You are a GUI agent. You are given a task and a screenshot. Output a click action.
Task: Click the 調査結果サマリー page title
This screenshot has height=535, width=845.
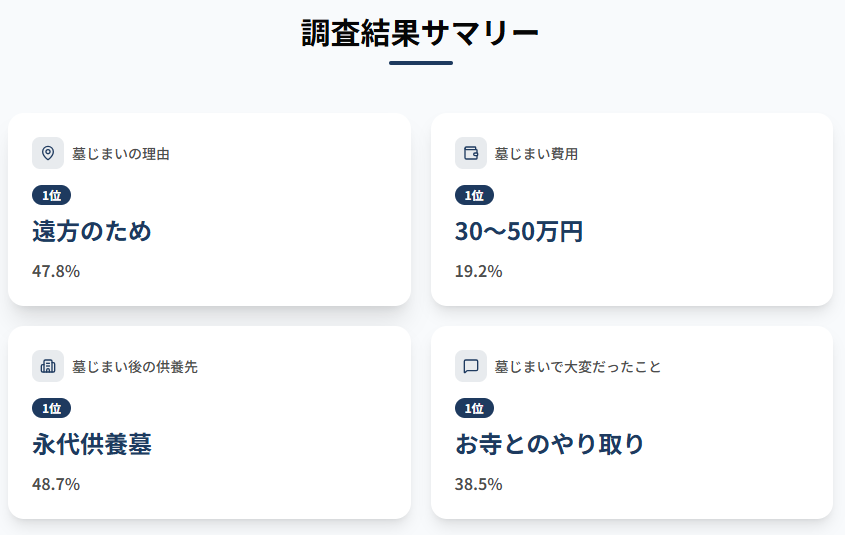coord(420,33)
